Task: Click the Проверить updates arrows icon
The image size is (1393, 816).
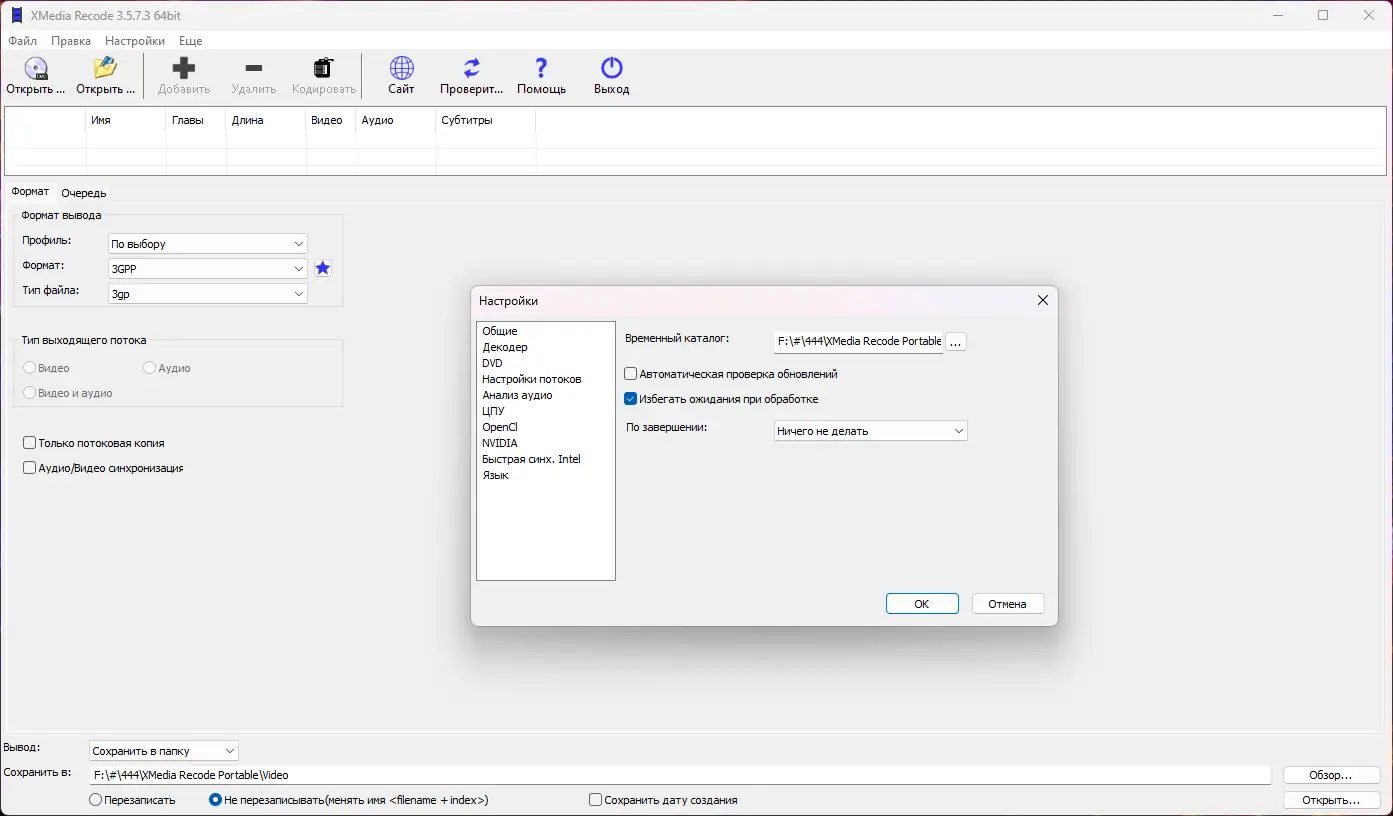Action: click(471, 69)
